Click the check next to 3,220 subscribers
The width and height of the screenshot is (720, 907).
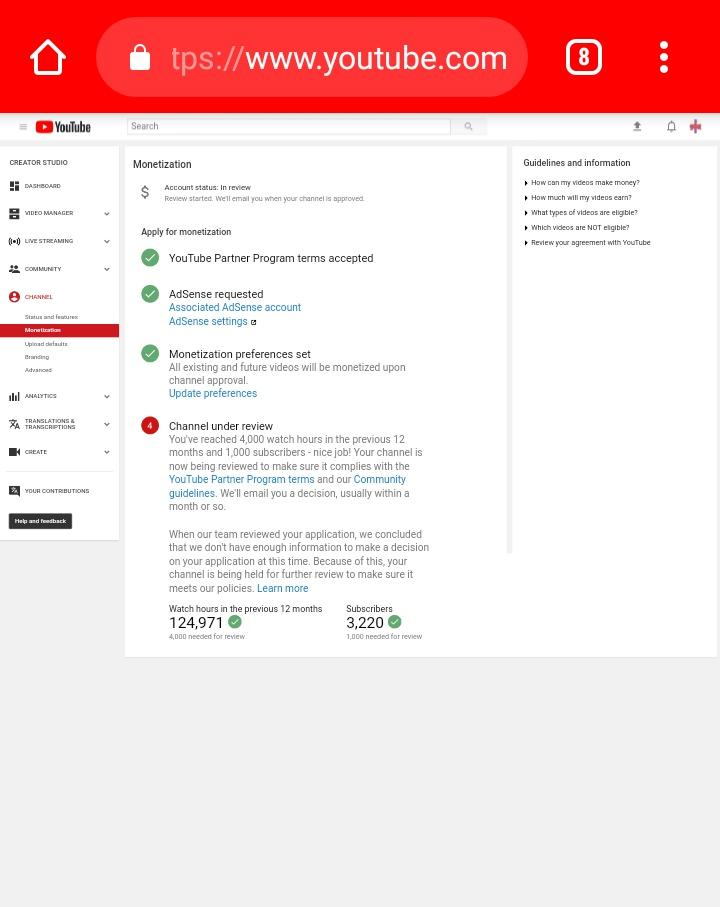point(394,622)
